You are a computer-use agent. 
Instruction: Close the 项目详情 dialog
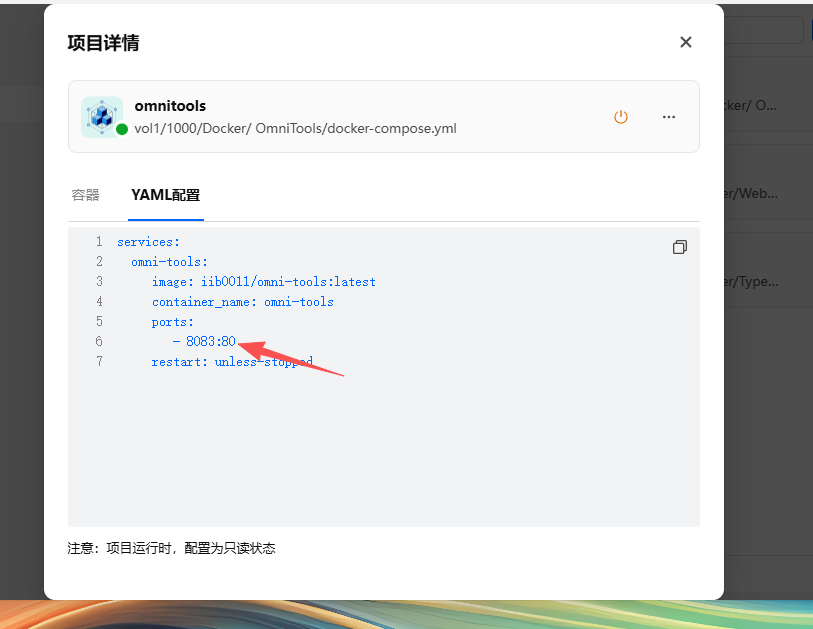point(685,42)
